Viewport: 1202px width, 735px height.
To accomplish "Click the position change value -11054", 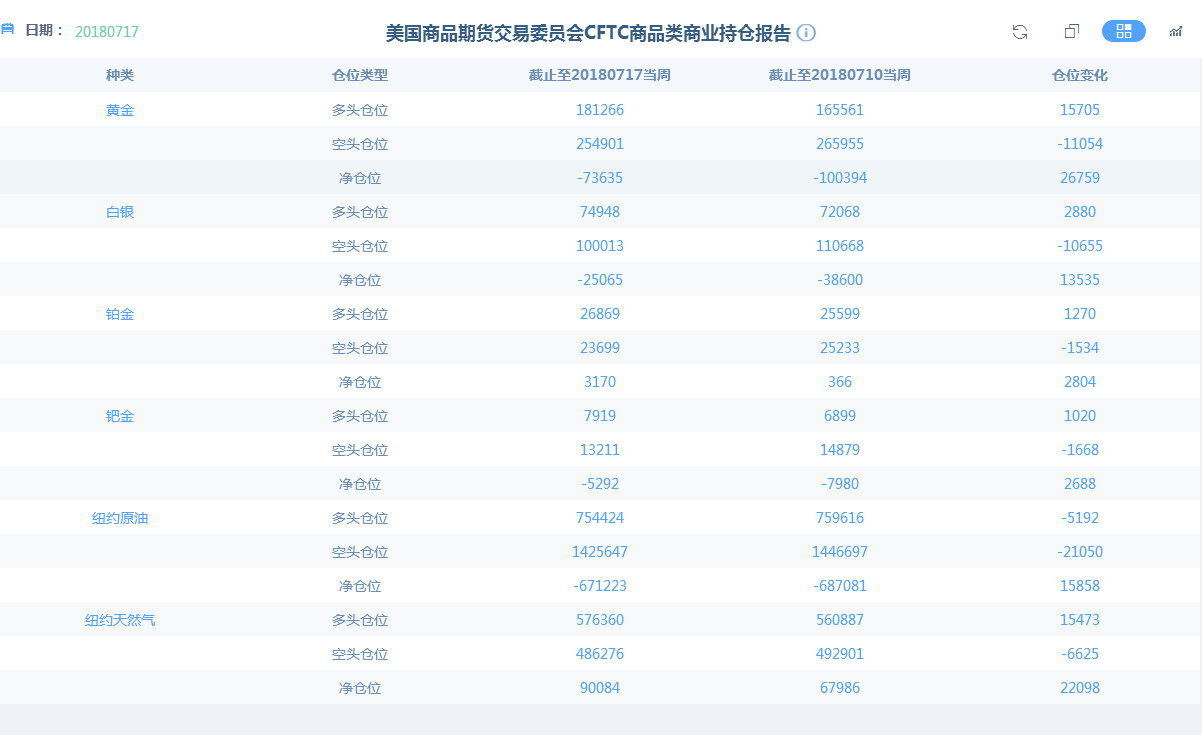I will click(x=1080, y=144).
